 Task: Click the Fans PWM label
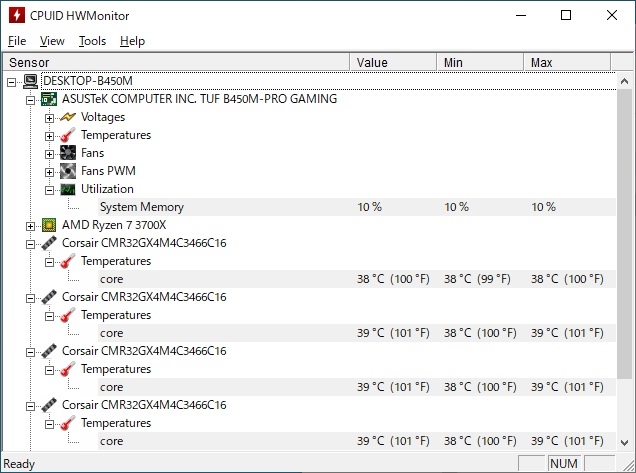coord(108,171)
